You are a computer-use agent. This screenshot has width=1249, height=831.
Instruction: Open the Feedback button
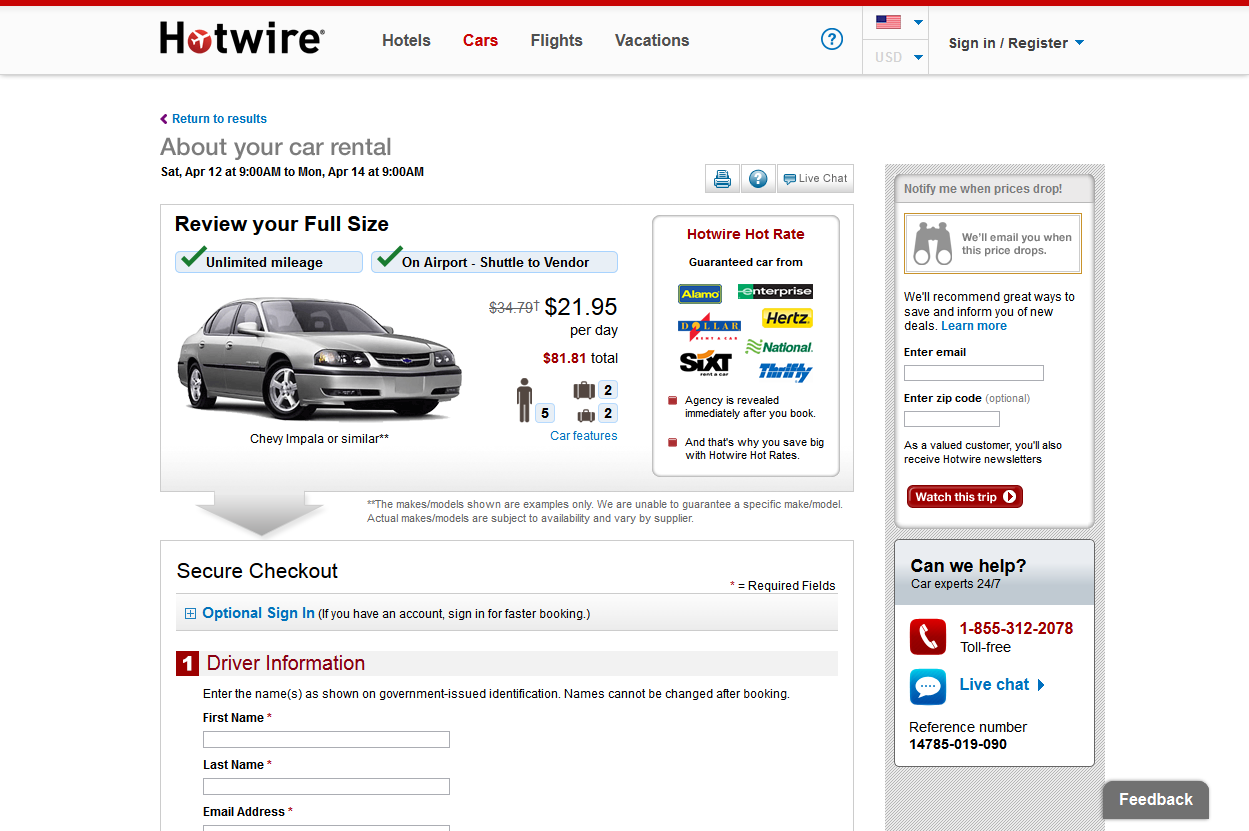(x=1156, y=799)
